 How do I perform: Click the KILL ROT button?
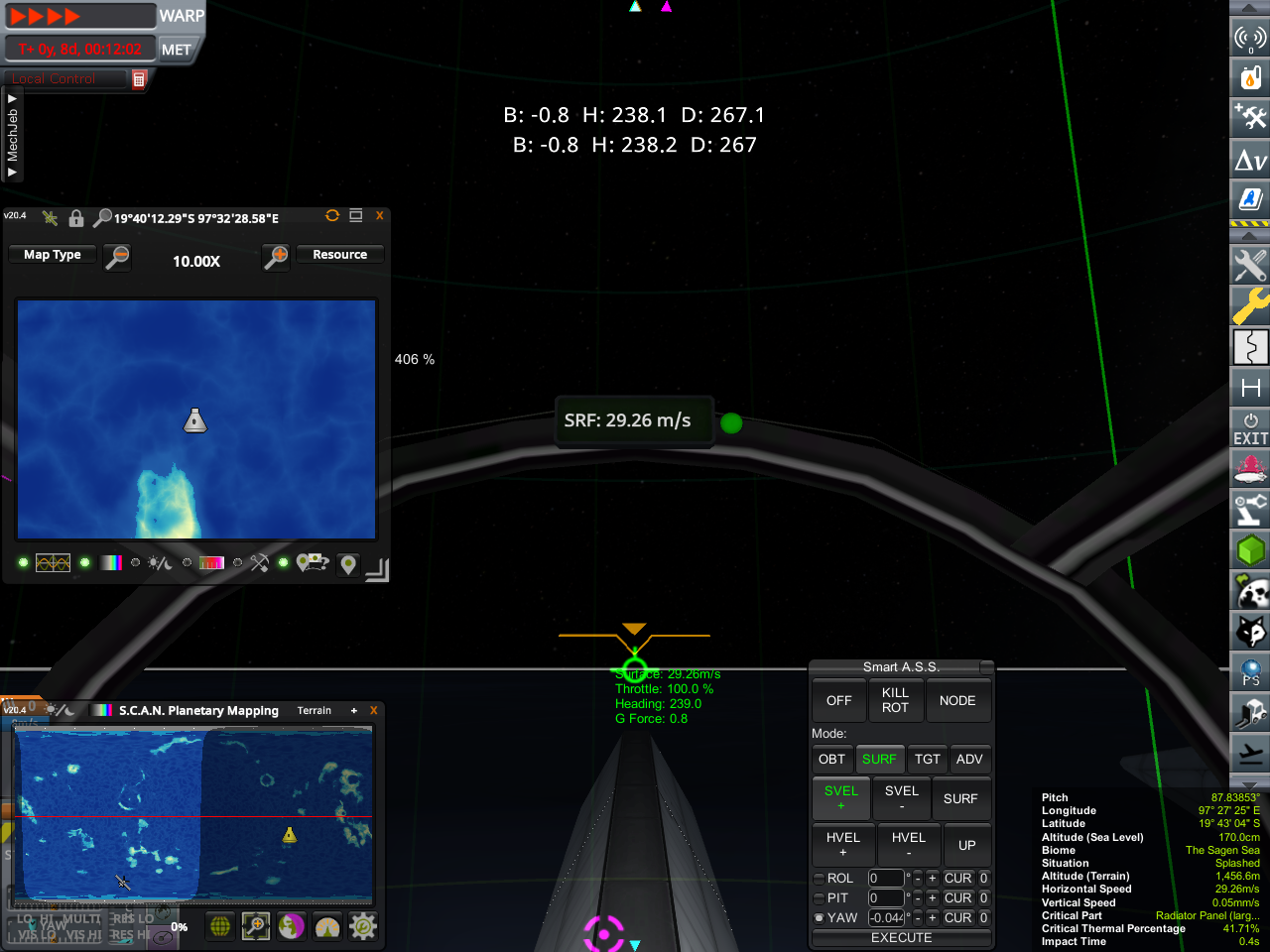(x=895, y=701)
